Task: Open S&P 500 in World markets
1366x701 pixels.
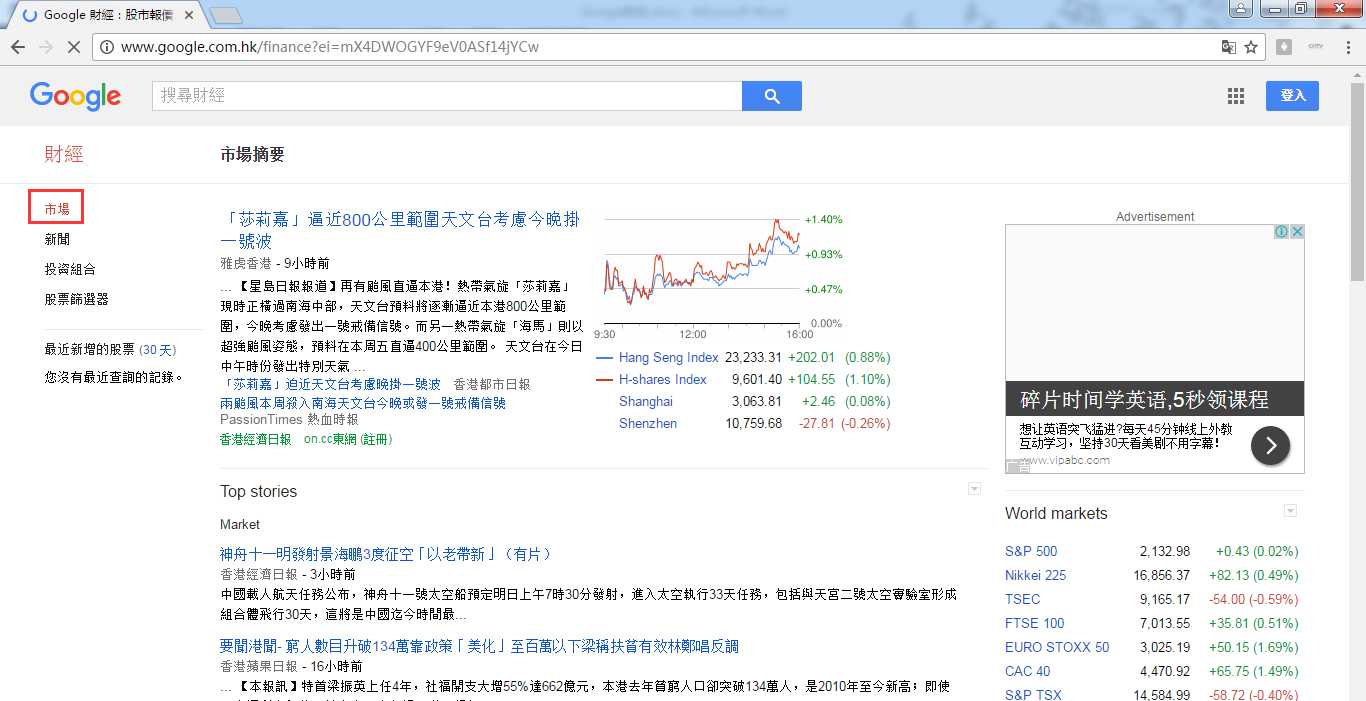Action: pyautogui.click(x=1031, y=551)
